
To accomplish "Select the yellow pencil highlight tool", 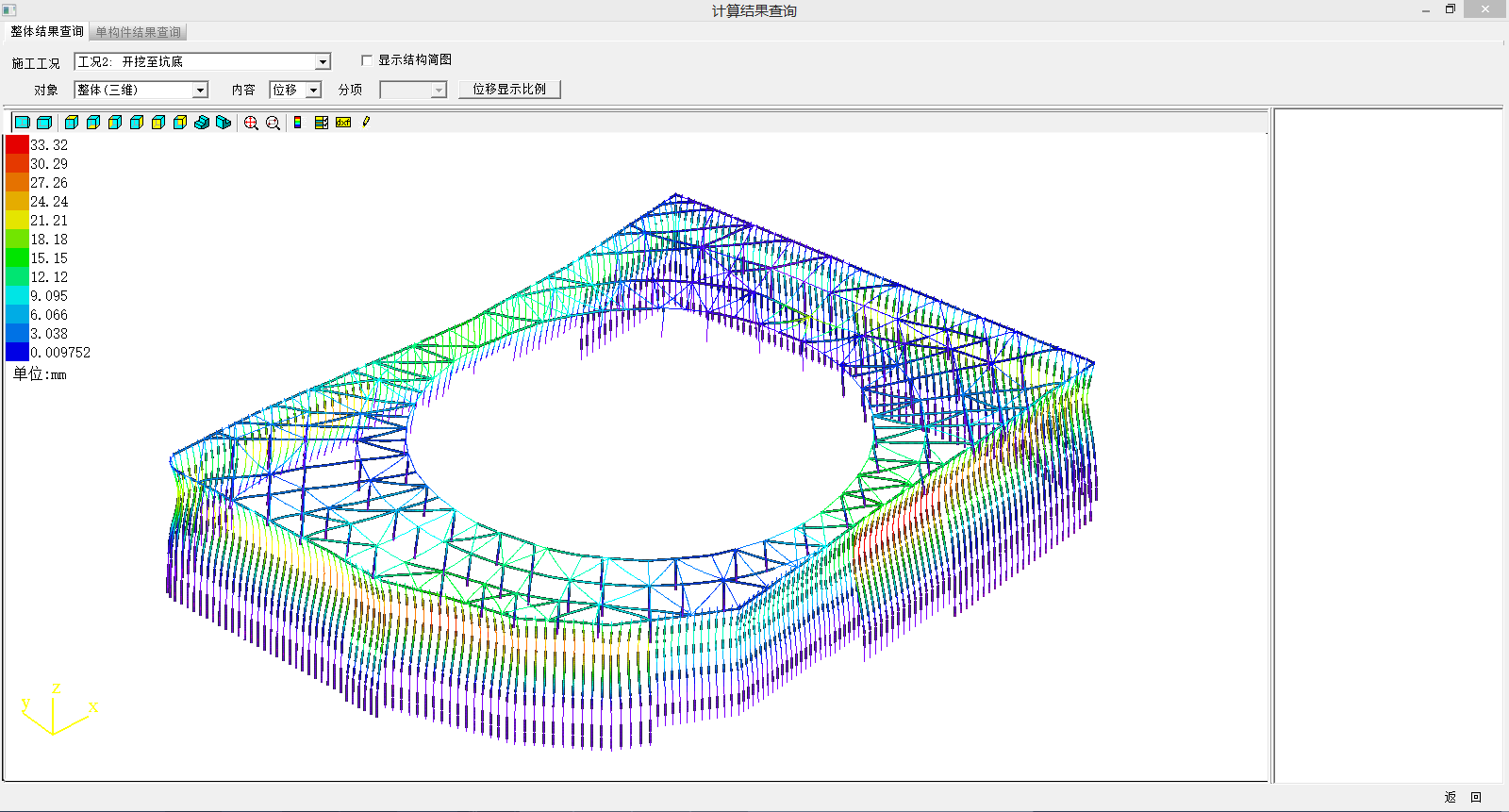I will [366, 123].
